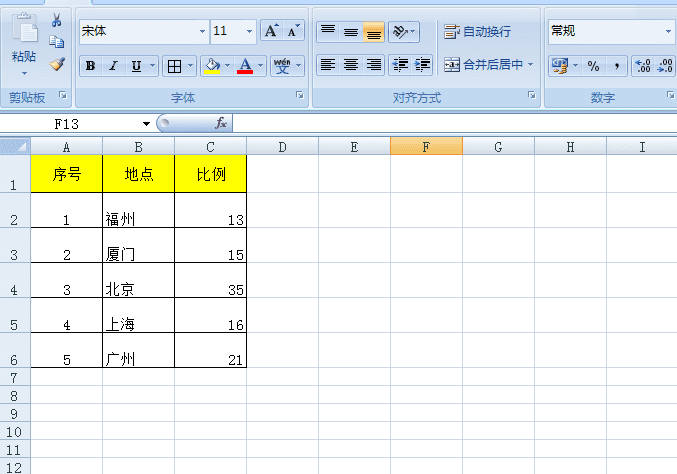Select the column D header
Screen dimensions: 677x474
(x=282, y=147)
